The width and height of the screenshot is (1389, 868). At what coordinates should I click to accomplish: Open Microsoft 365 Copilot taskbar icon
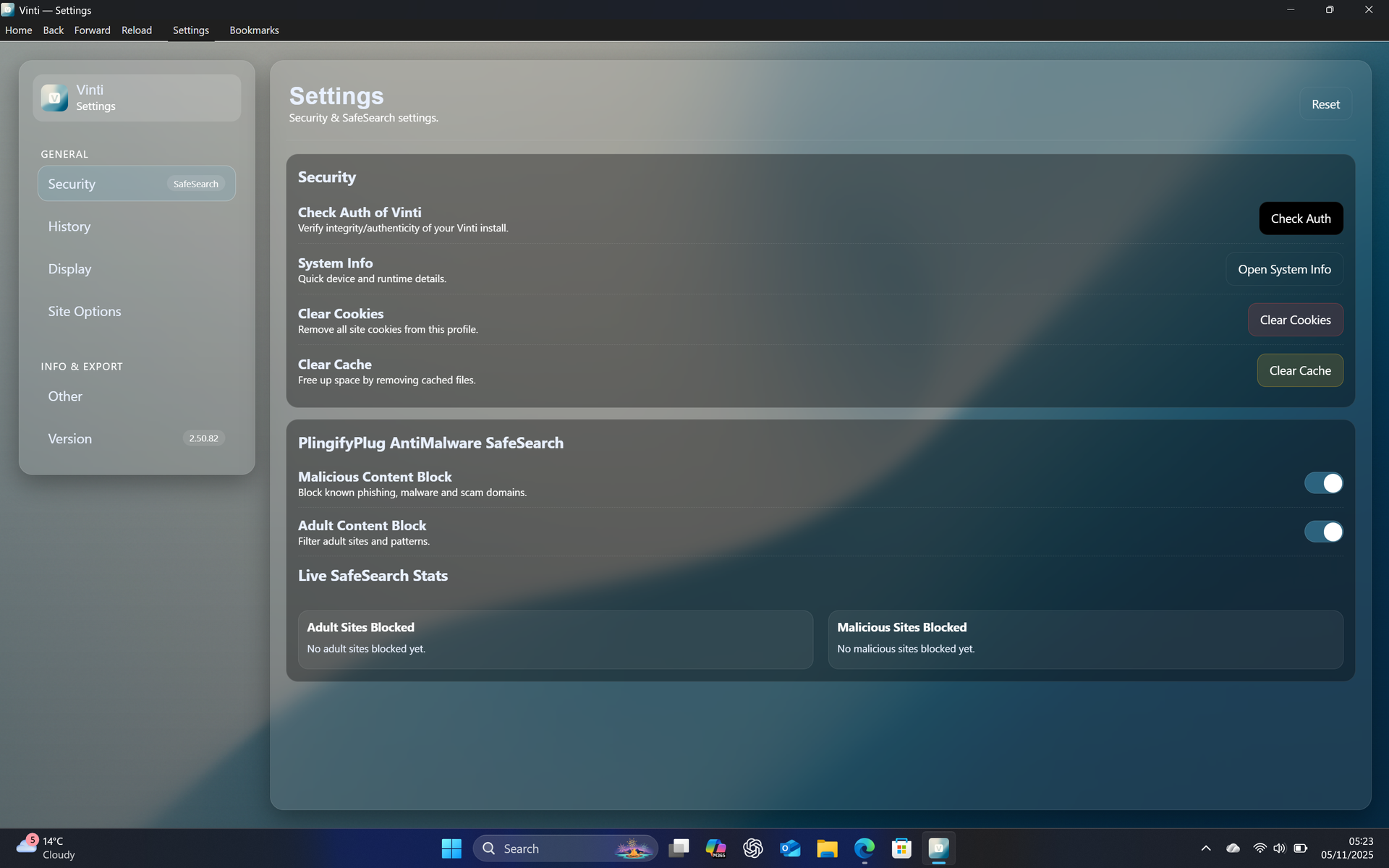point(715,848)
